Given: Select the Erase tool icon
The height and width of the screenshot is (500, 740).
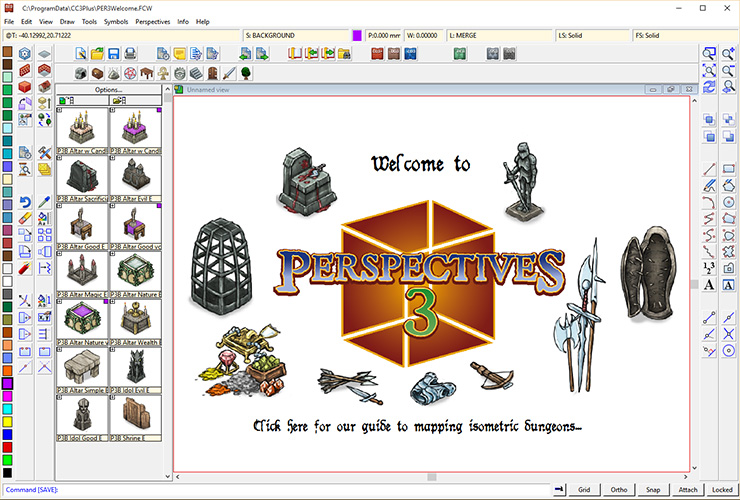Looking at the screenshot, I should 25,218.
